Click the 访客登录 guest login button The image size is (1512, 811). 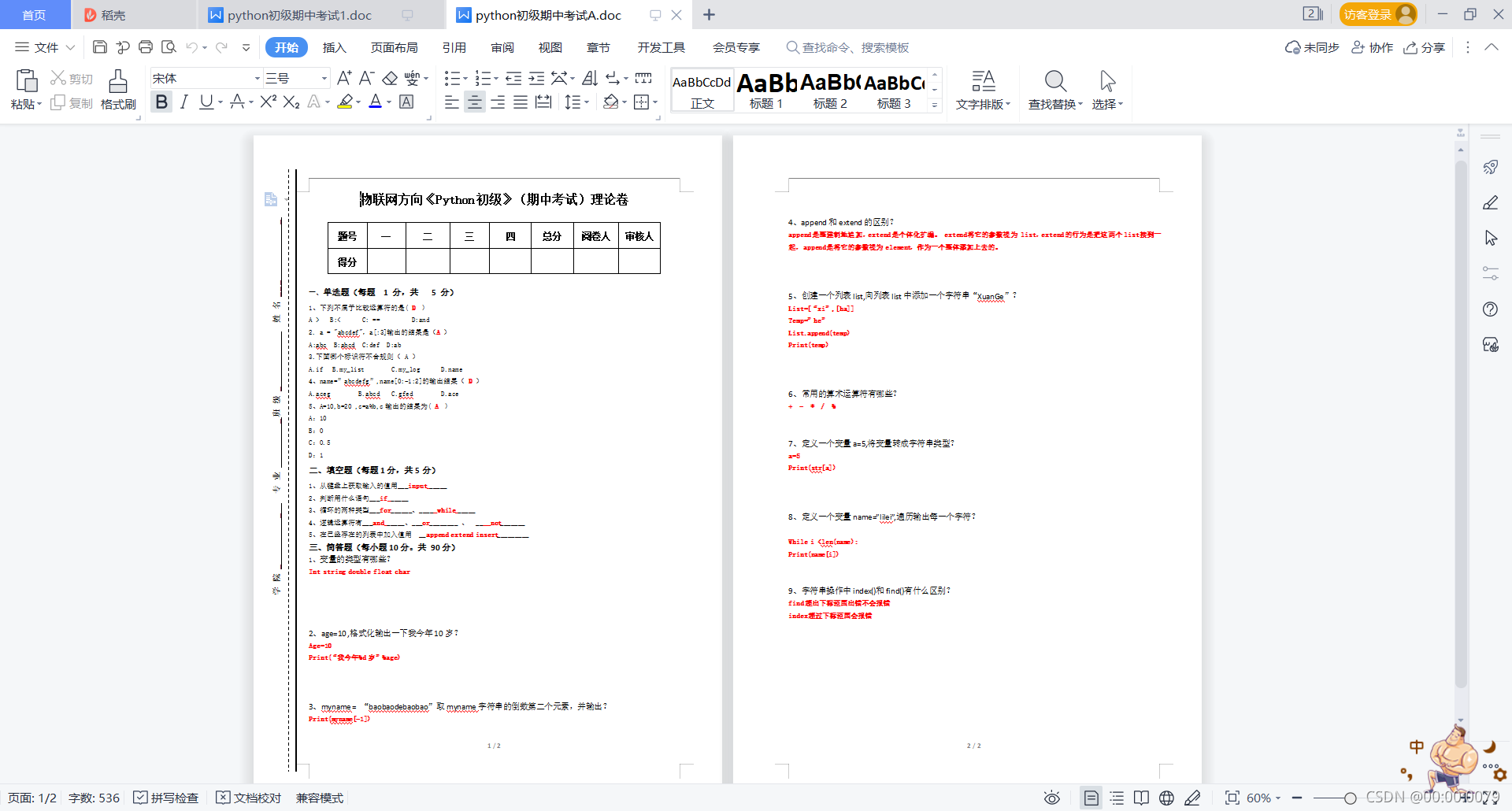1377,14
